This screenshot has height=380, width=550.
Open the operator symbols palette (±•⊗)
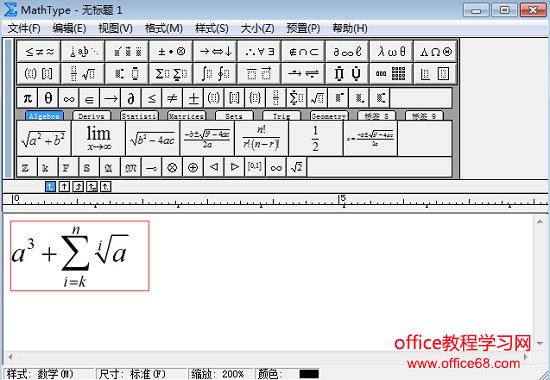171,52
